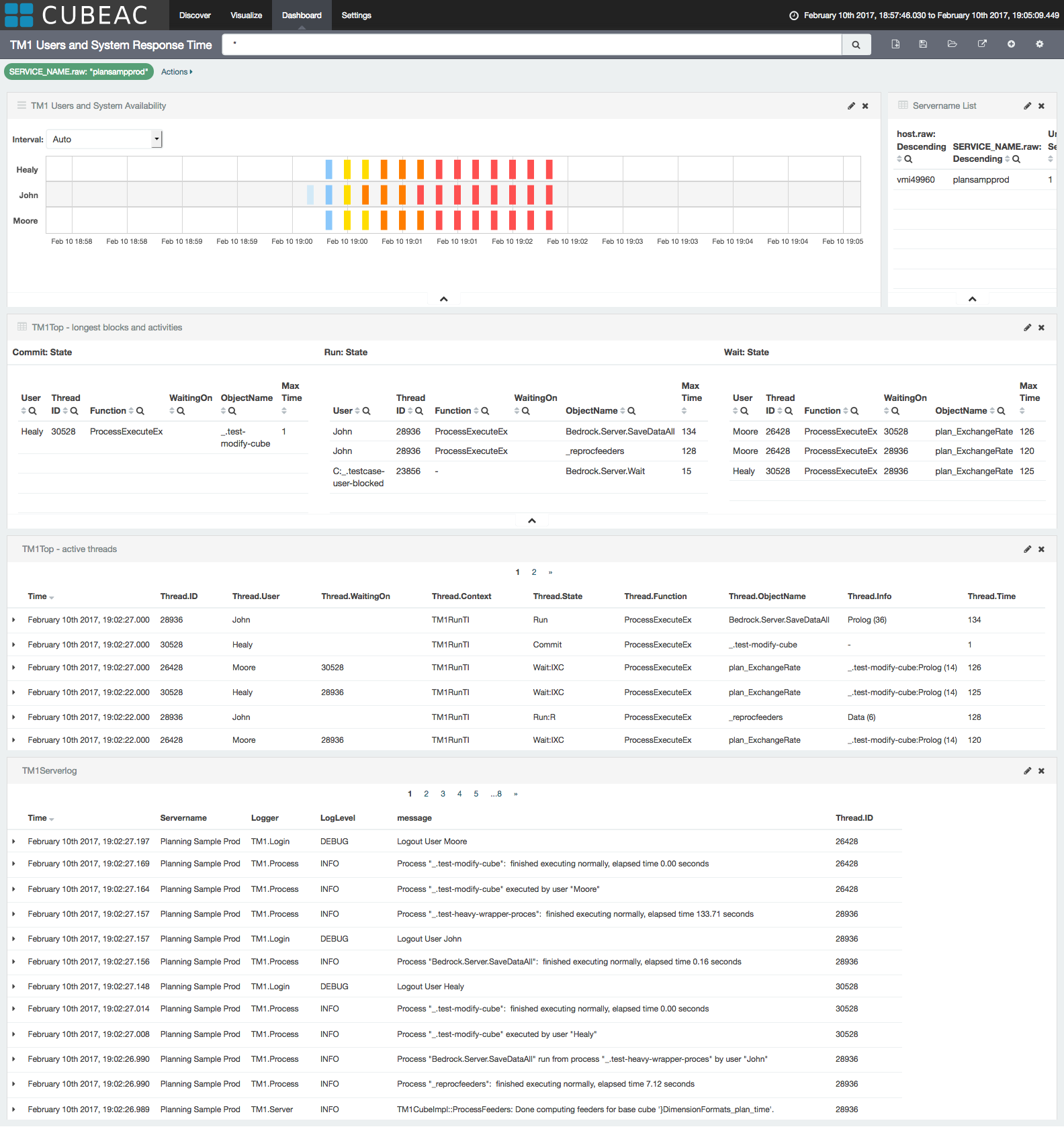1064x1127 pixels.
Task: Collapse the TM1Top longest blocks chevron
Action: 532,521
